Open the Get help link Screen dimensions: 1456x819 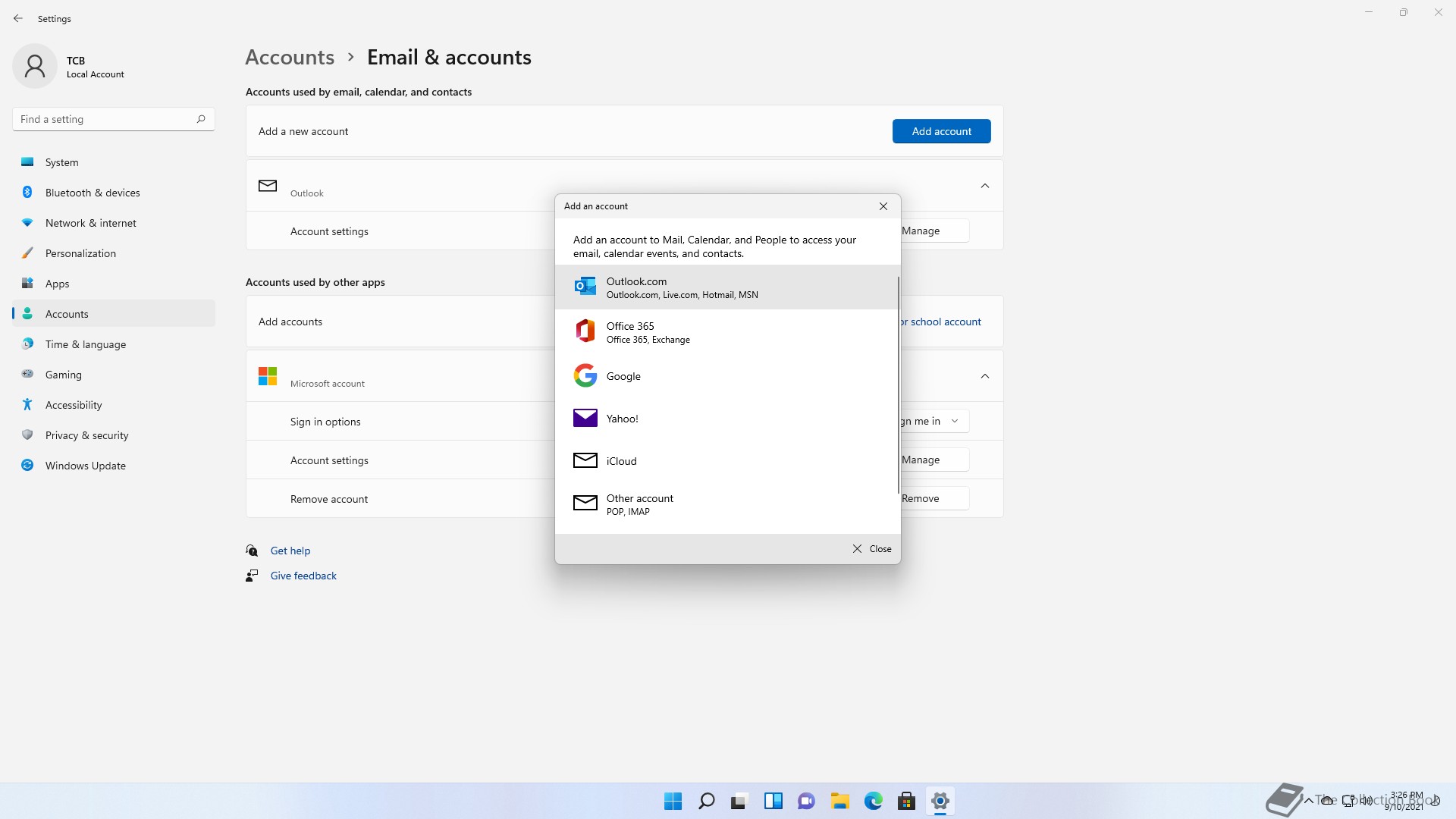(x=290, y=551)
